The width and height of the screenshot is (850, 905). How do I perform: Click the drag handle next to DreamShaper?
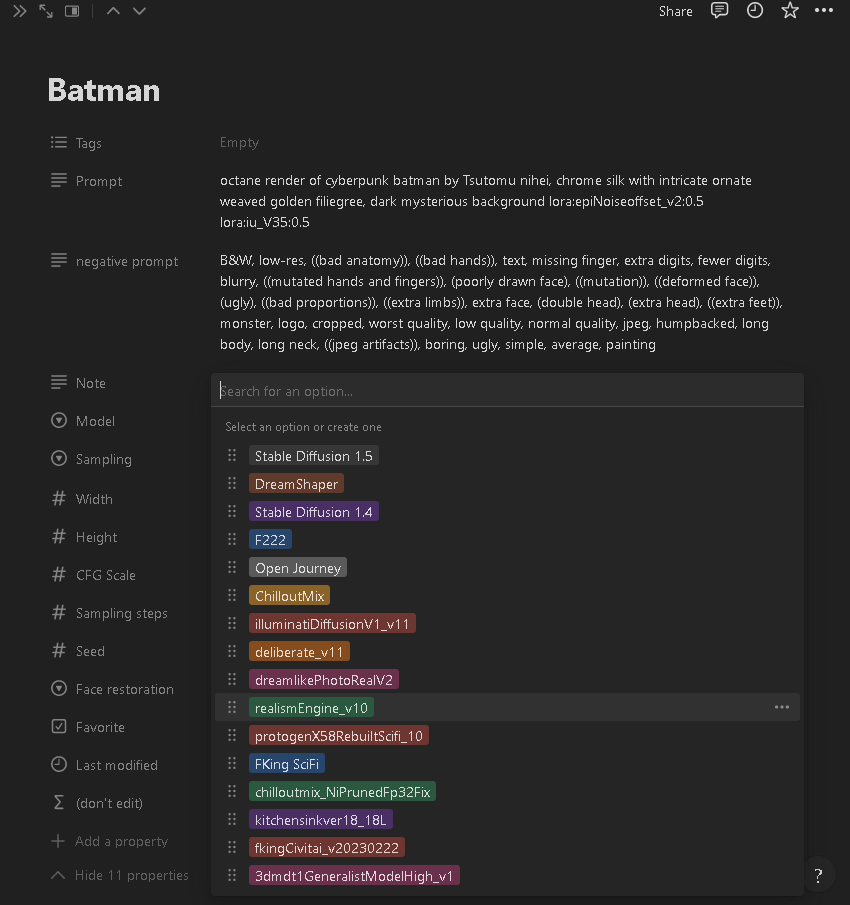[x=232, y=484]
